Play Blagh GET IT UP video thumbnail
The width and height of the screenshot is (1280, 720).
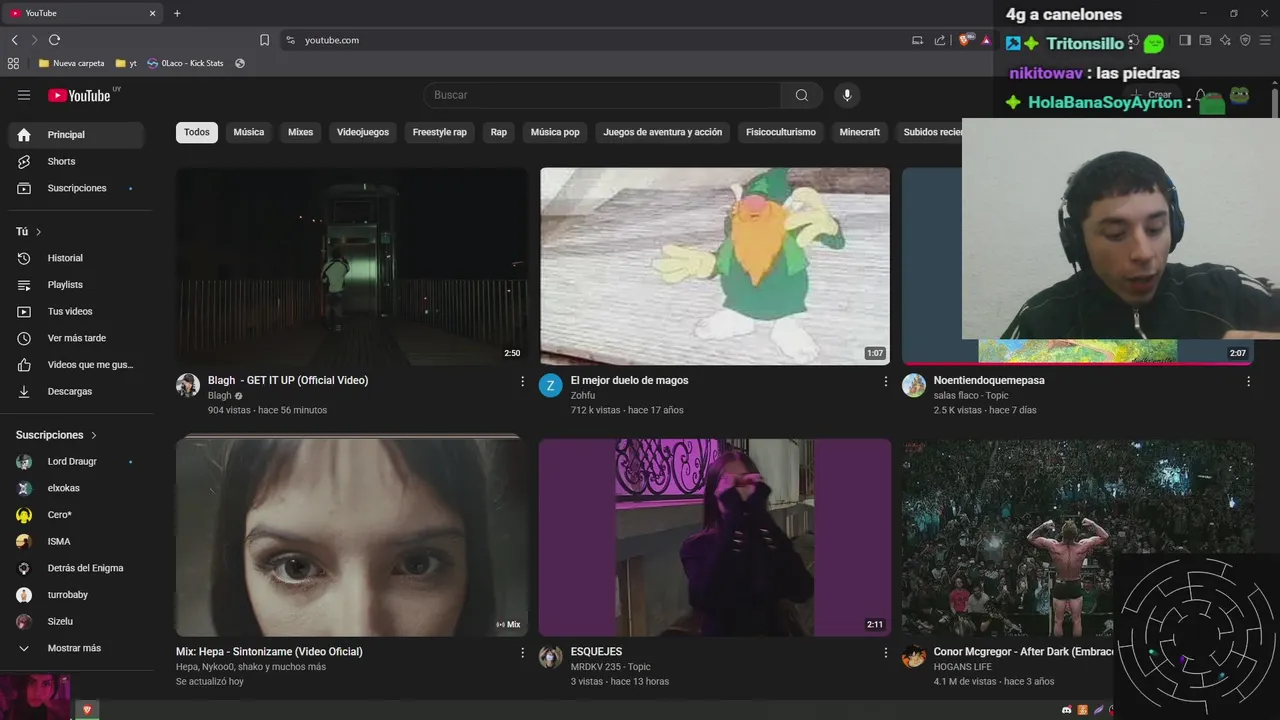click(x=352, y=266)
